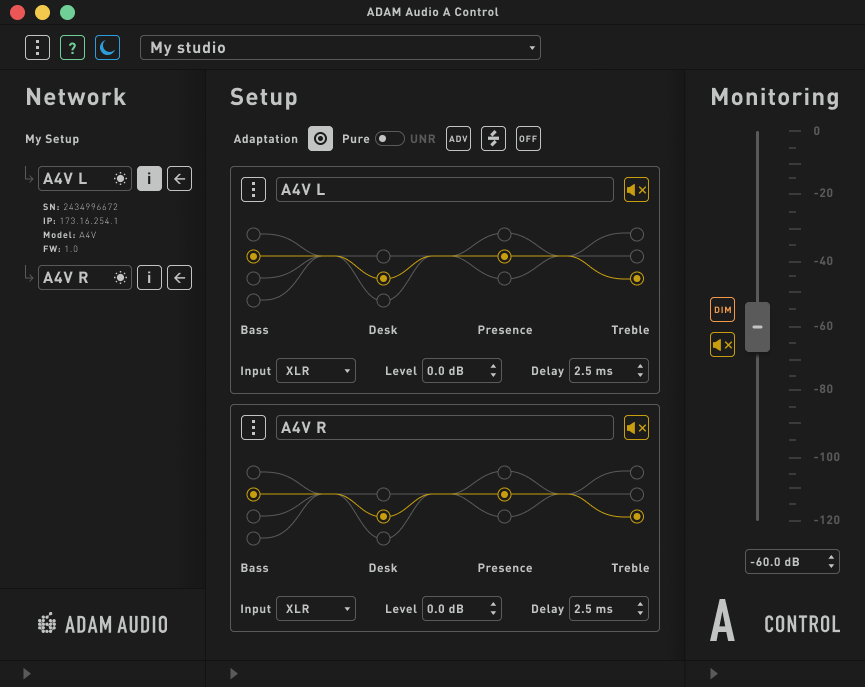865x687 pixels.
Task: Turn adaptation OFF
Action: [x=528, y=138]
